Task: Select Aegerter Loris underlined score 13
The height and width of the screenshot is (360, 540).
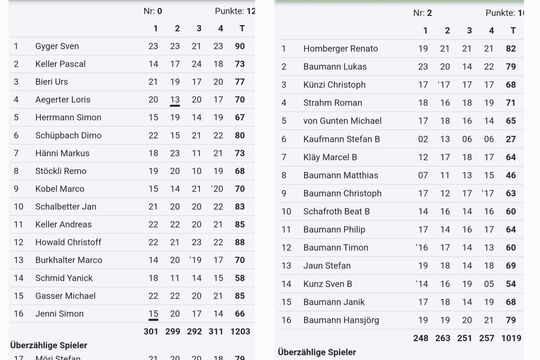Action: 175,100
